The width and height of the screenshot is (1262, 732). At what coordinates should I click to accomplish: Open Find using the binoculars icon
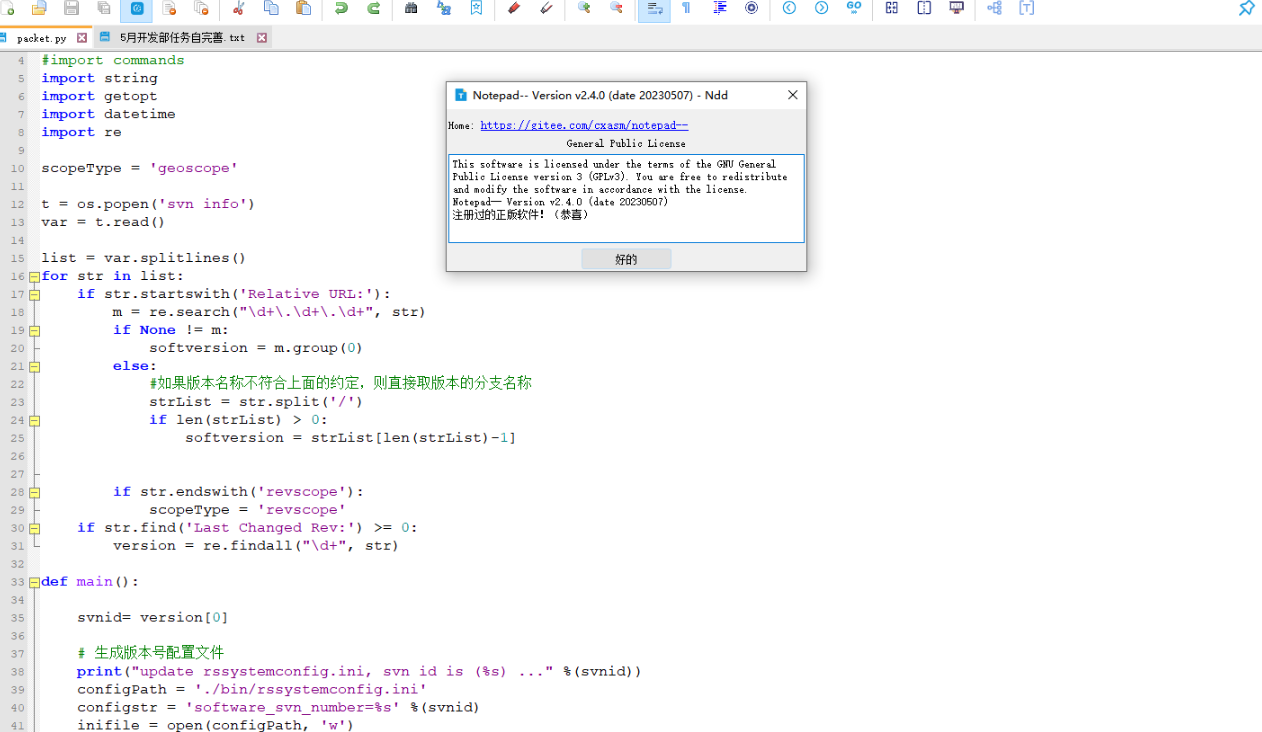click(x=411, y=9)
